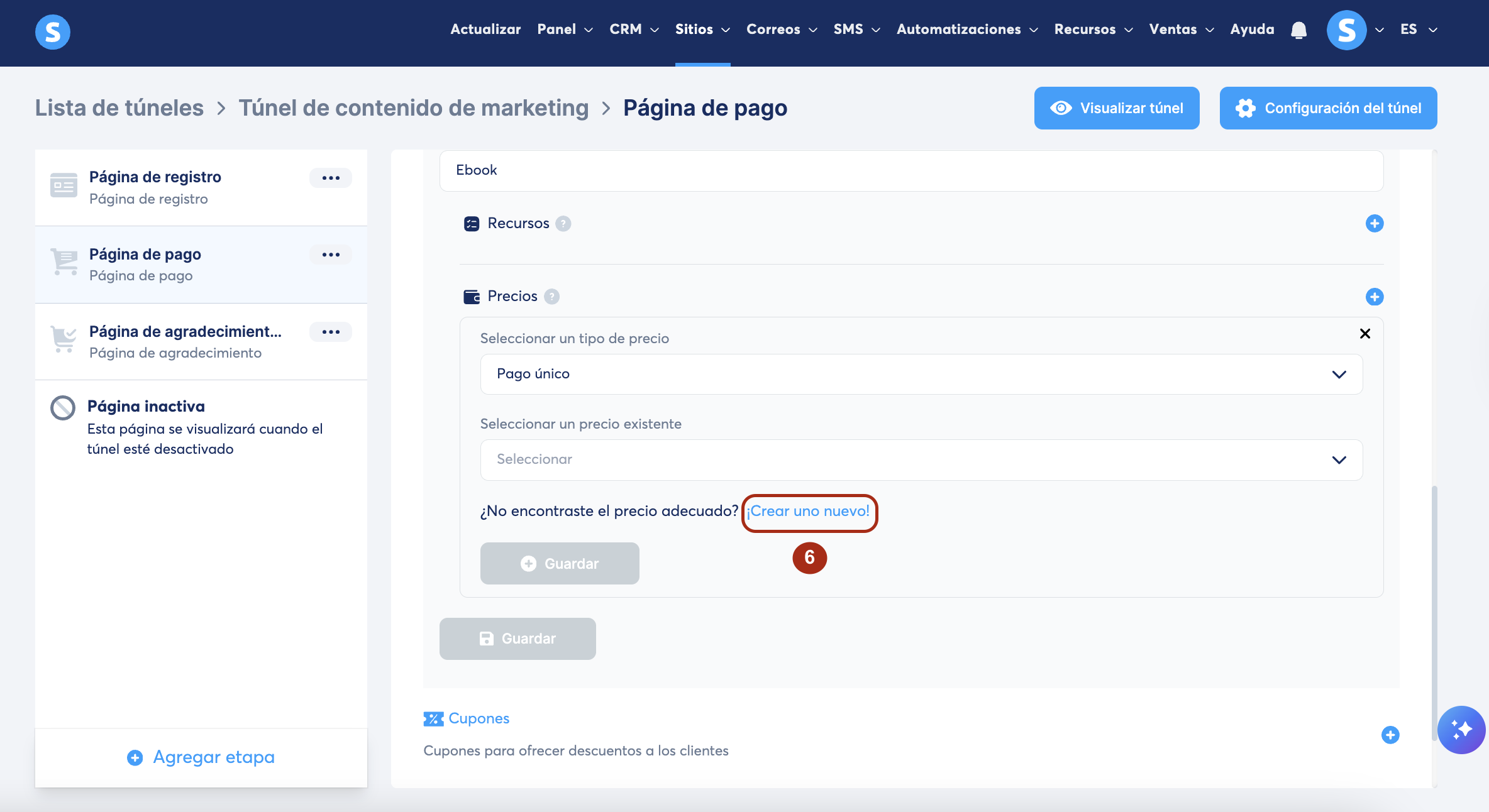Click the ¡Crear uno nuevo! link

[x=808, y=511]
